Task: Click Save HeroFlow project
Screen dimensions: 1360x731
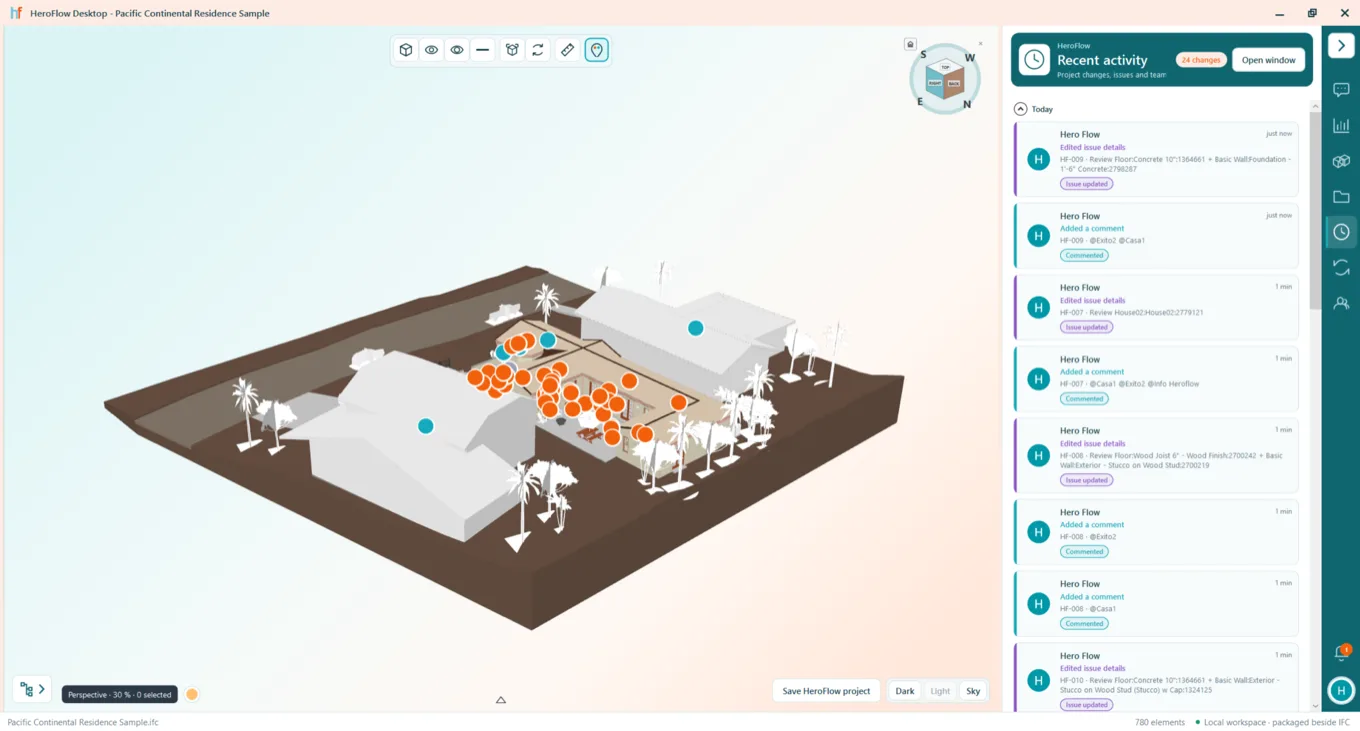Action: pyautogui.click(x=826, y=691)
